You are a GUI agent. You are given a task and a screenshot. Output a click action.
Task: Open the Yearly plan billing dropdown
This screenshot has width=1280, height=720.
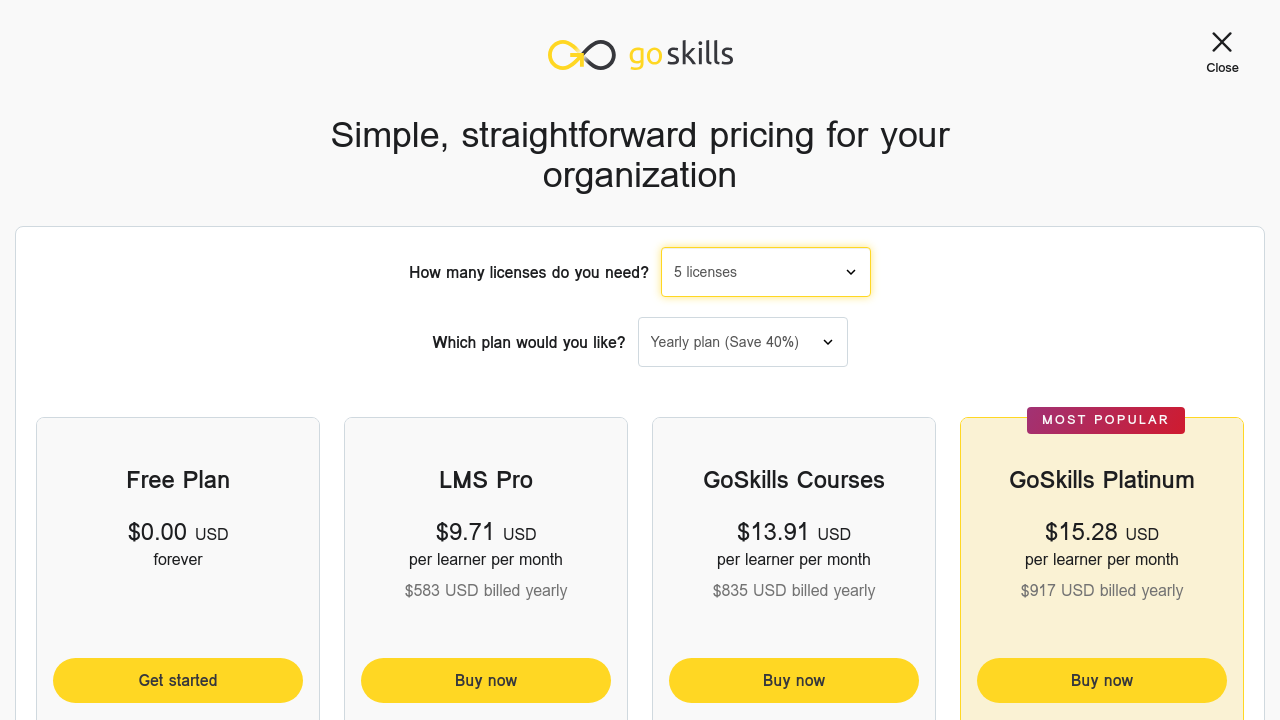pyautogui.click(x=742, y=342)
